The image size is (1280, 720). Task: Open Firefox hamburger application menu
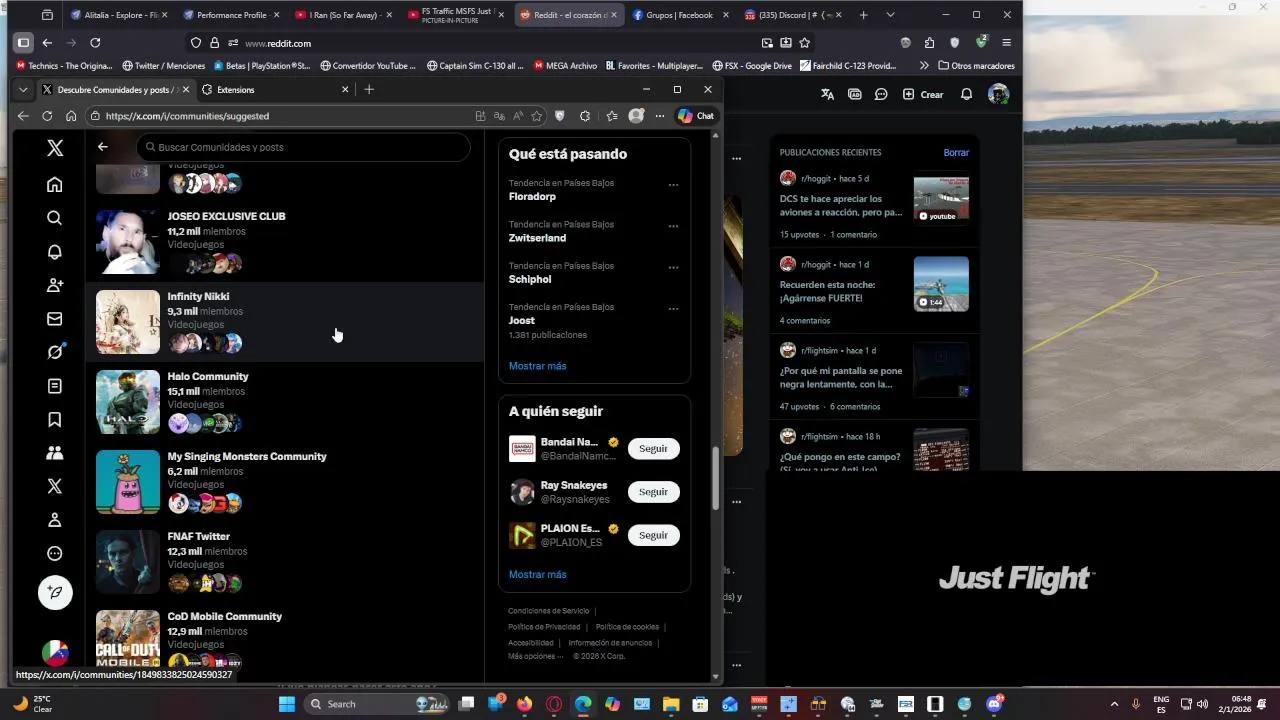[x=1006, y=43]
